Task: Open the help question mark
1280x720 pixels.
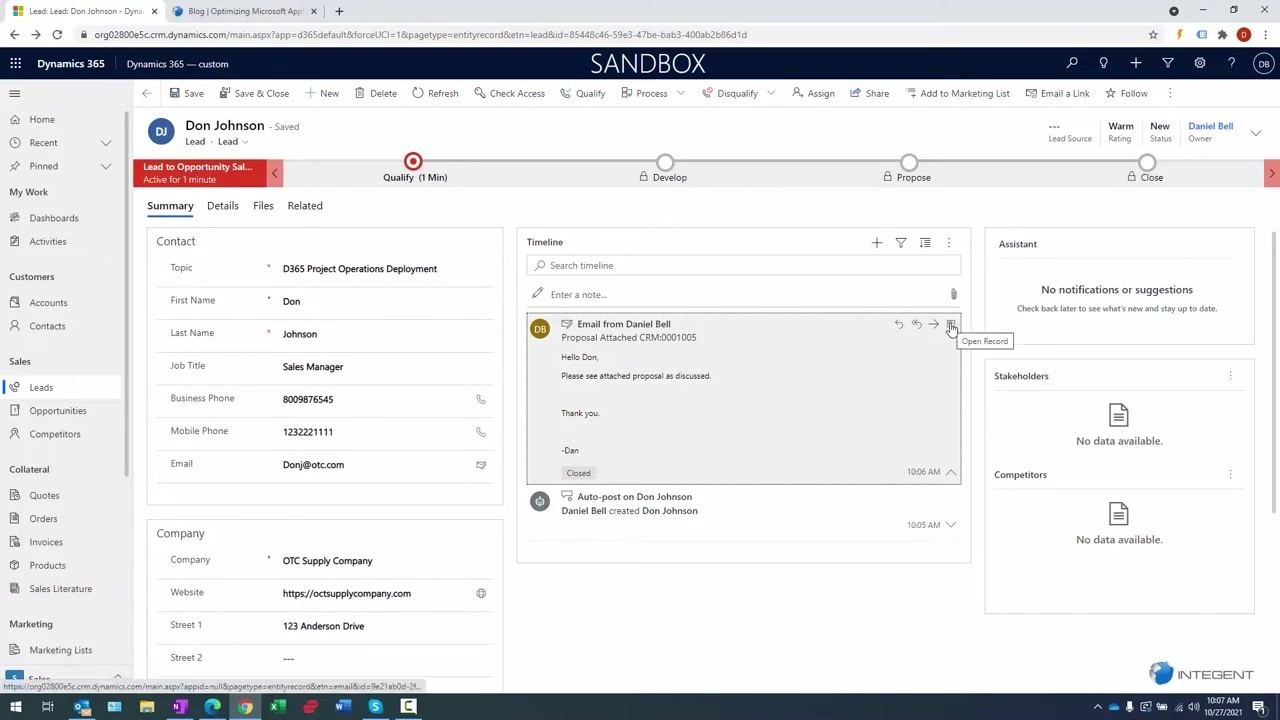Action: (1231, 63)
